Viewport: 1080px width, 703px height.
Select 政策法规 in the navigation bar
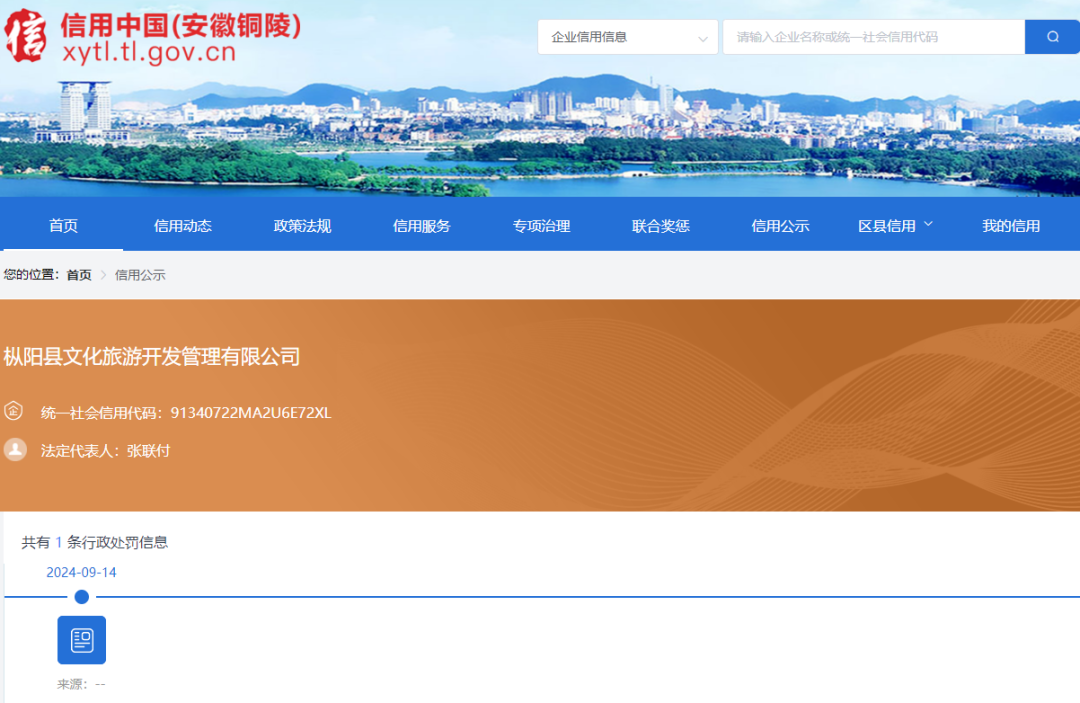coord(302,226)
